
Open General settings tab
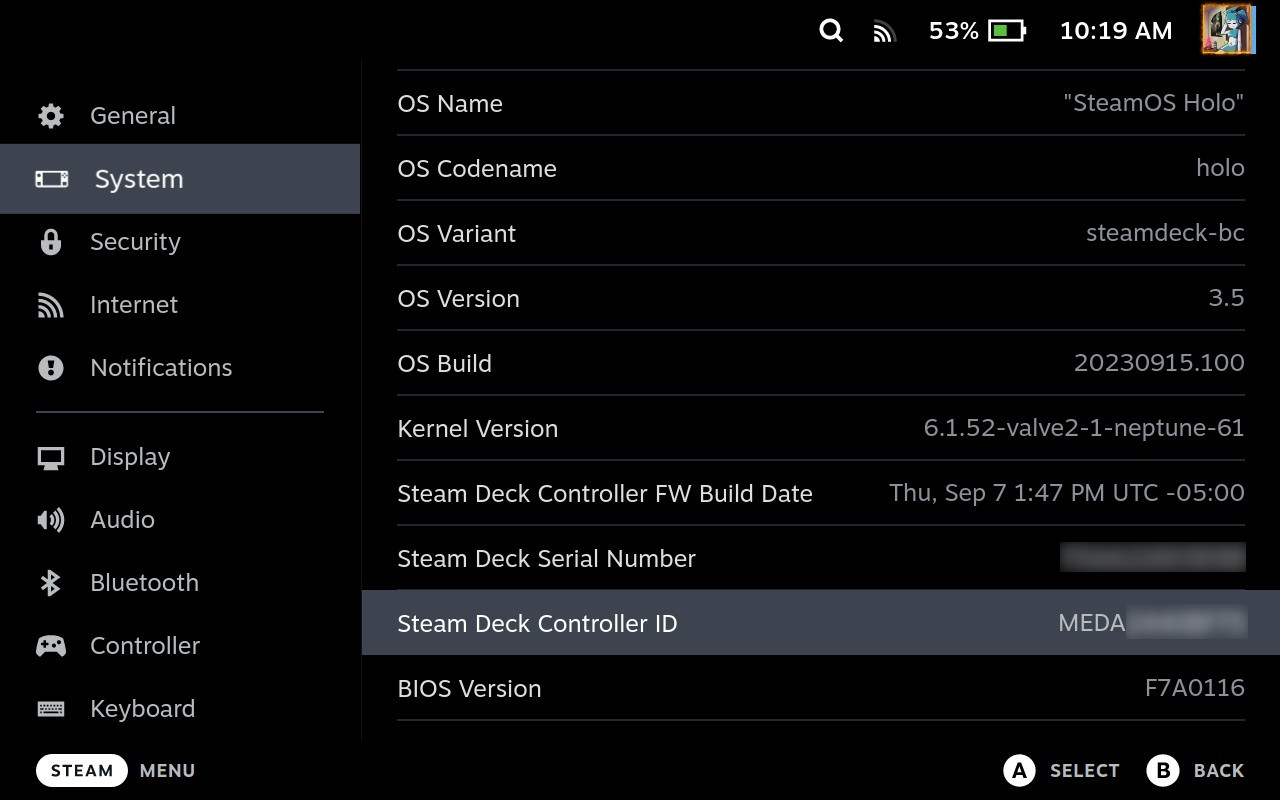click(x=180, y=116)
